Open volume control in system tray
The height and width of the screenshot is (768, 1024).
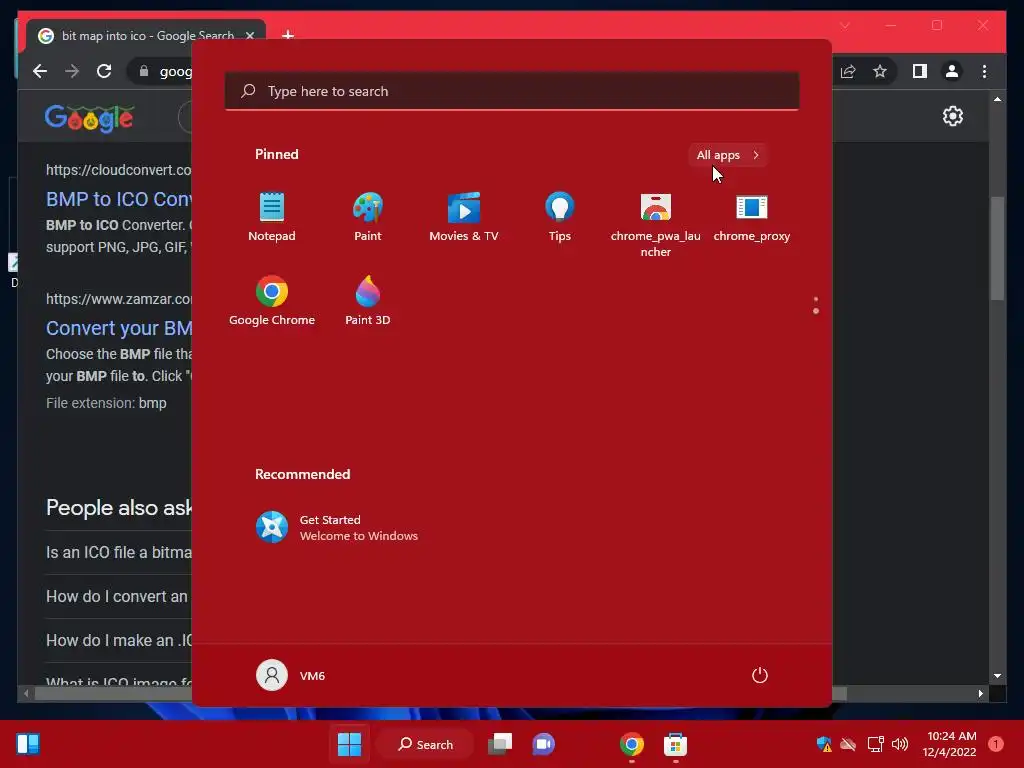pos(900,744)
